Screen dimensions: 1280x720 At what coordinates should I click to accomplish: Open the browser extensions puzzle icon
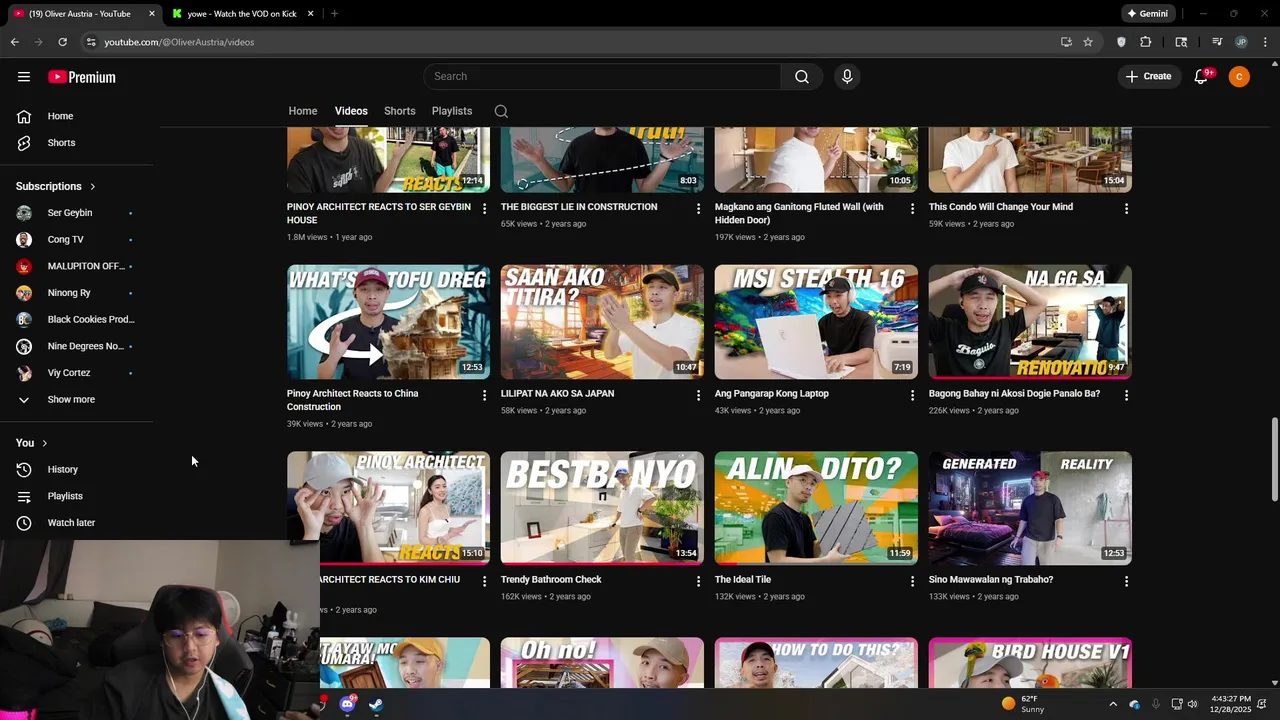[1146, 42]
